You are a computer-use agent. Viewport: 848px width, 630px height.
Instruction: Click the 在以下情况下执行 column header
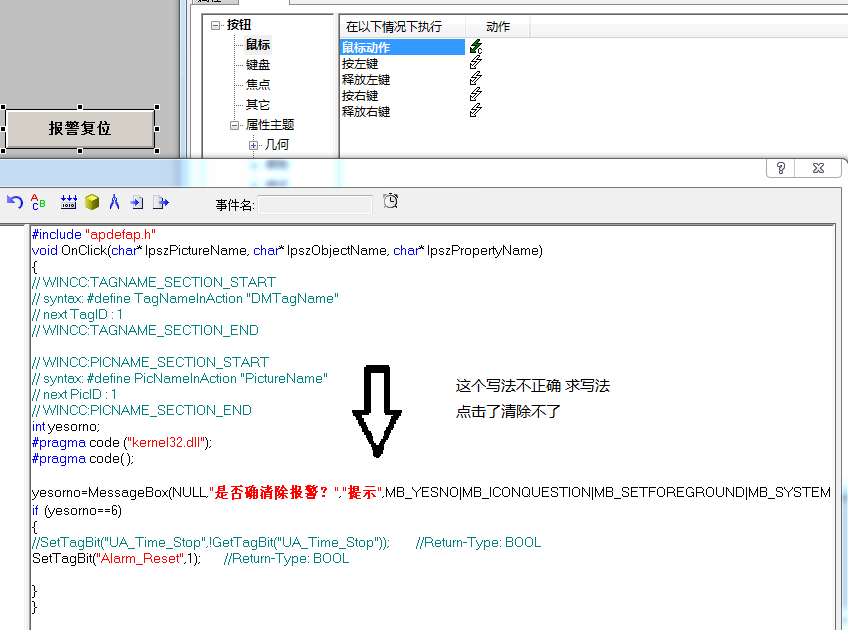[402, 26]
